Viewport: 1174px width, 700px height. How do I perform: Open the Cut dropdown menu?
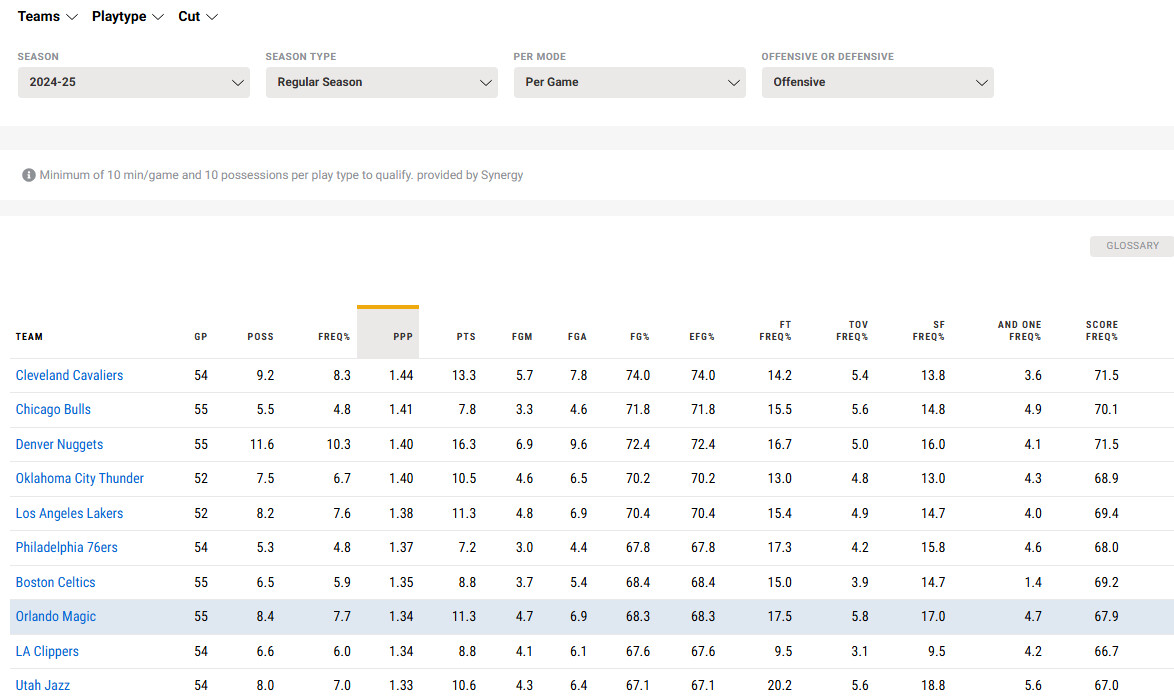(x=198, y=16)
